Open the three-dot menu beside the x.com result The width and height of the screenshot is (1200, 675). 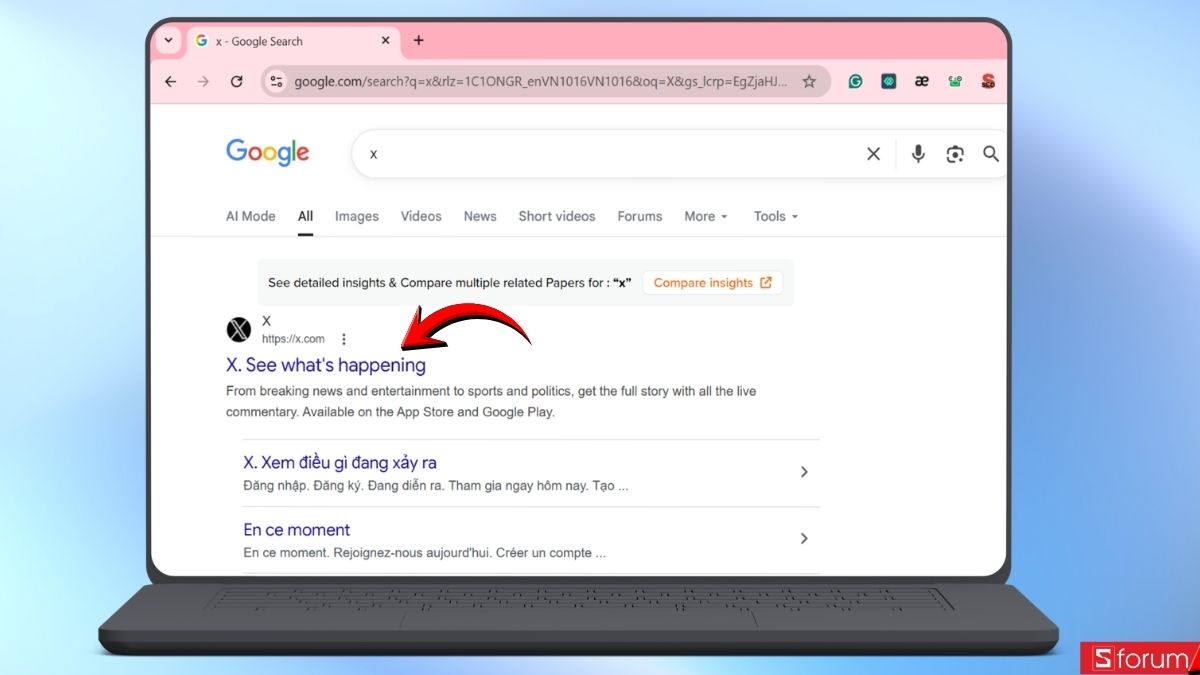point(344,339)
